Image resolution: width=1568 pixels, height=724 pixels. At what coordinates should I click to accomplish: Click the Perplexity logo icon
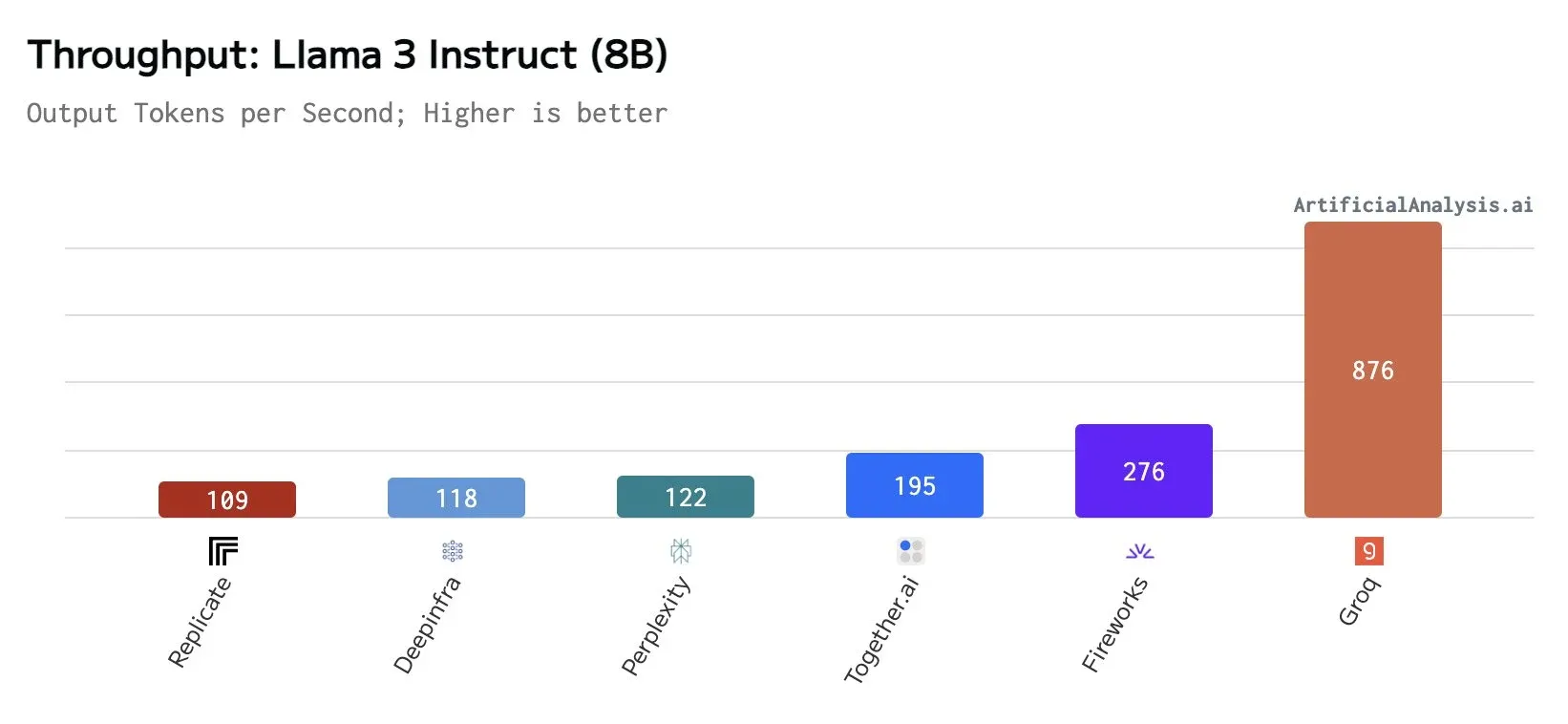pyautogui.click(x=681, y=550)
